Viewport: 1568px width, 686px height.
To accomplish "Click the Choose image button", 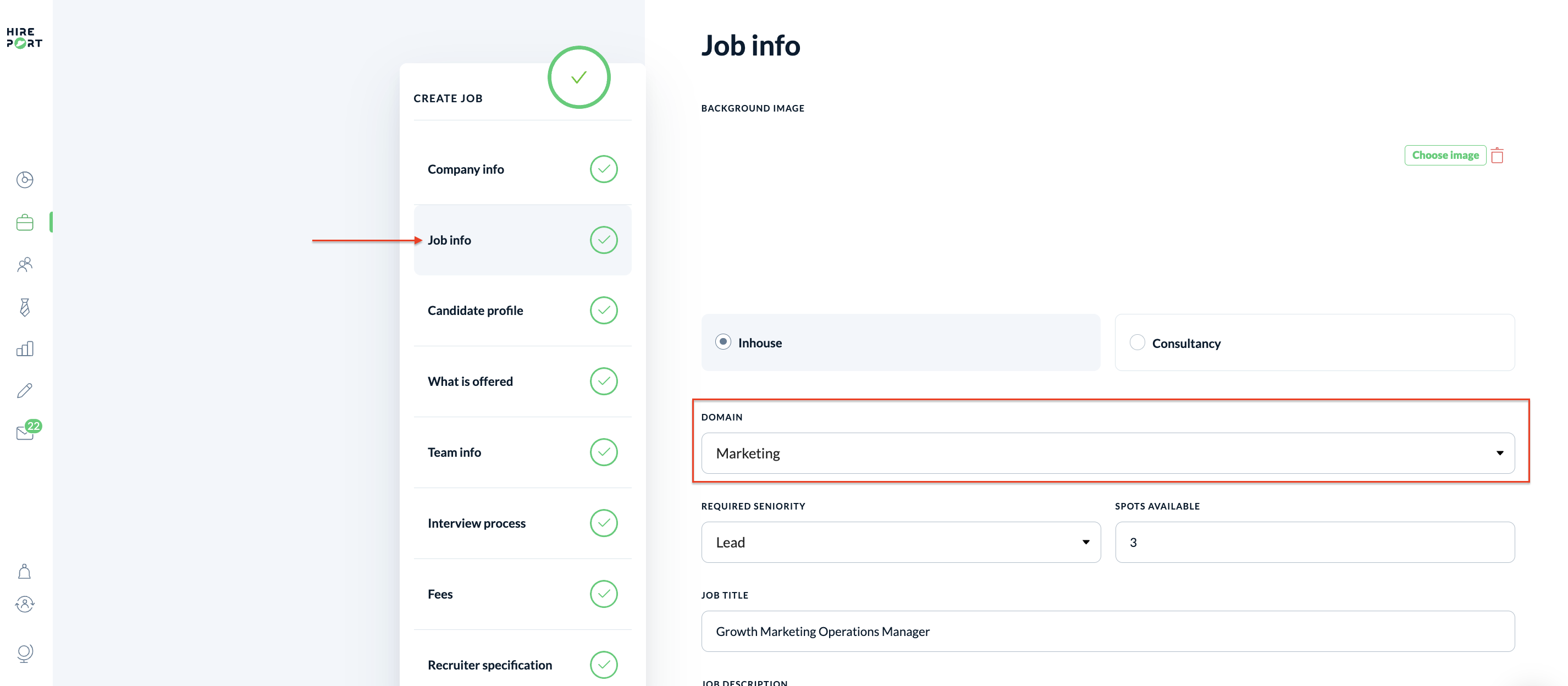I will coord(1445,155).
